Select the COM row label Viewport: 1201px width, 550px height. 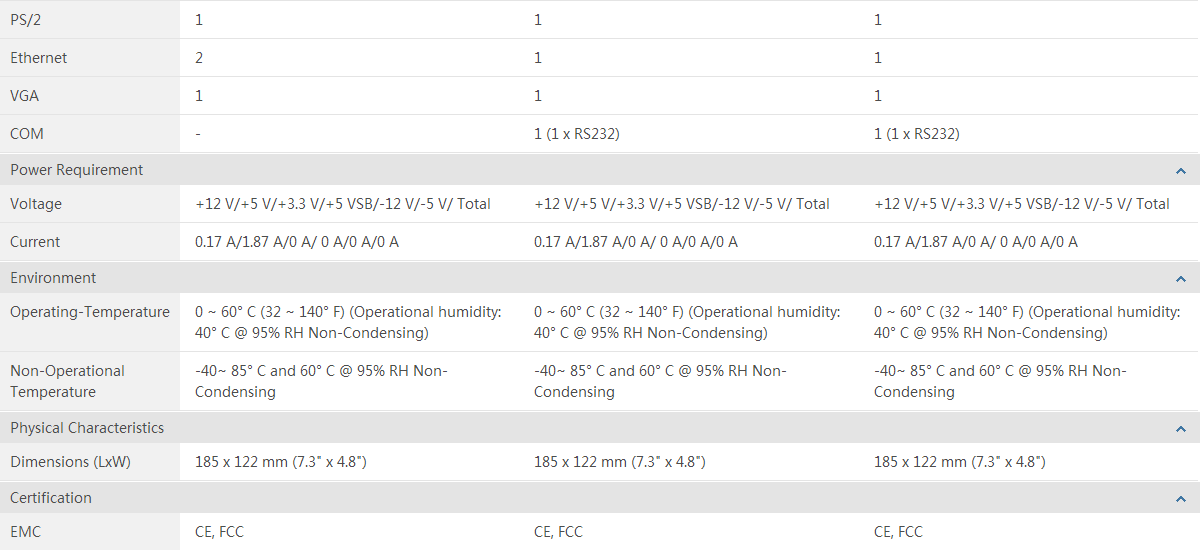(x=27, y=134)
